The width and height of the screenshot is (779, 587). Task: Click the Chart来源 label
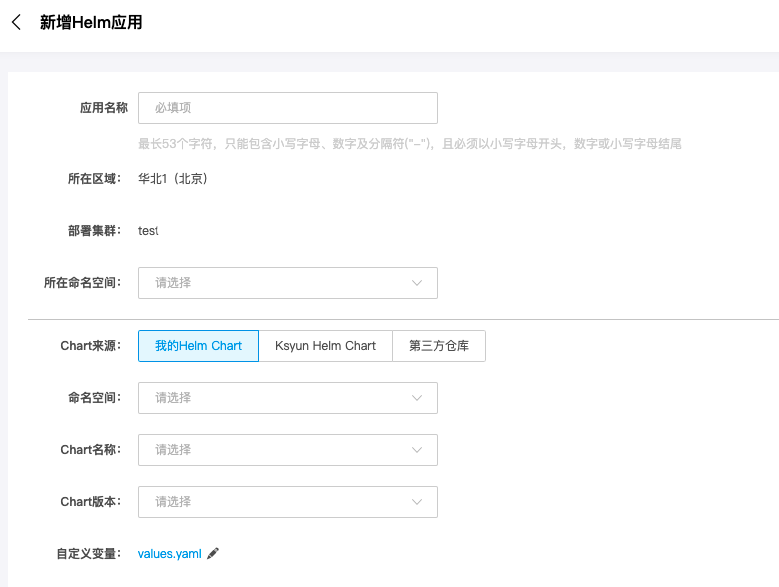[x=90, y=346]
